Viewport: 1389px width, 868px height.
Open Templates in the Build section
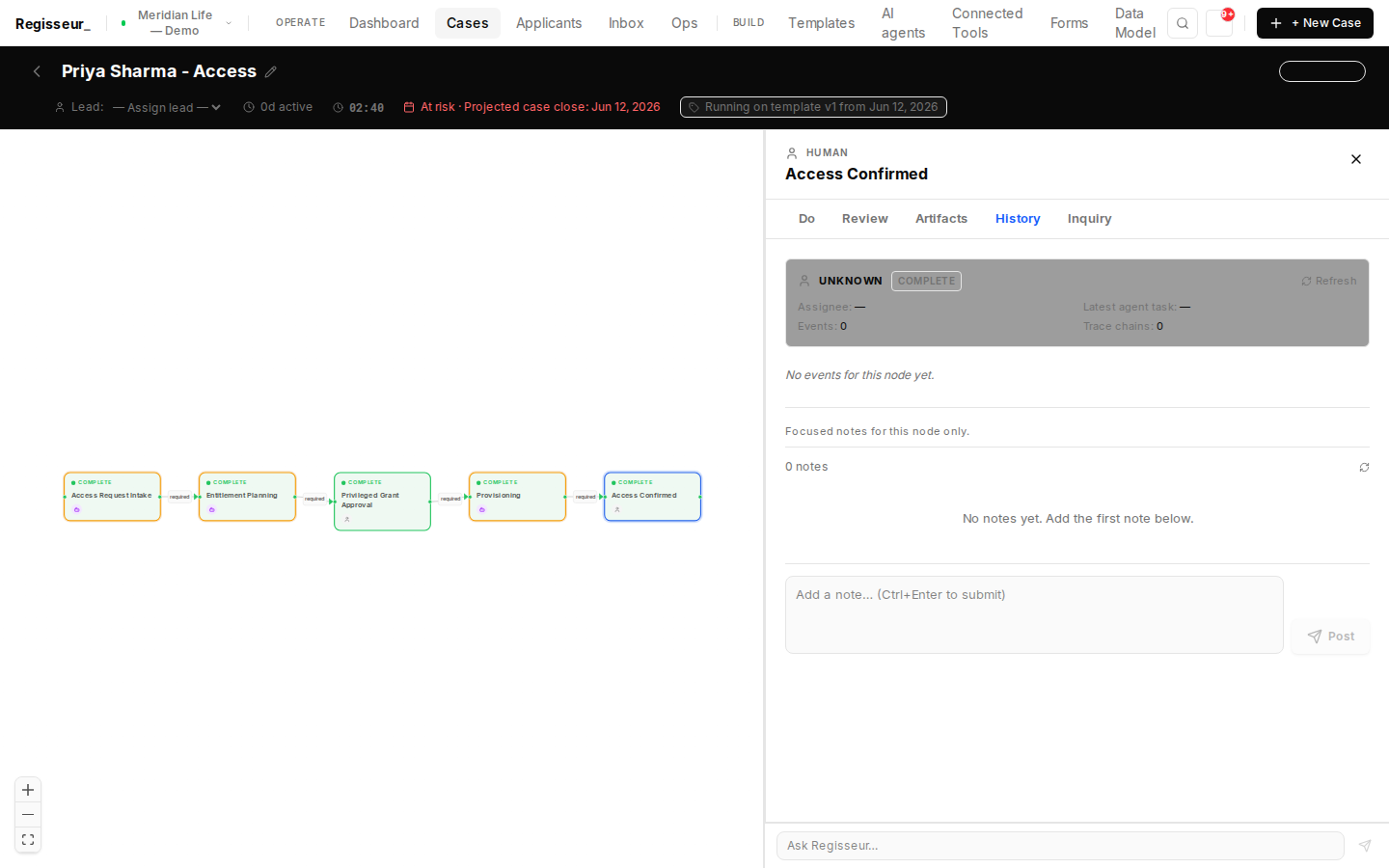click(x=821, y=23)
